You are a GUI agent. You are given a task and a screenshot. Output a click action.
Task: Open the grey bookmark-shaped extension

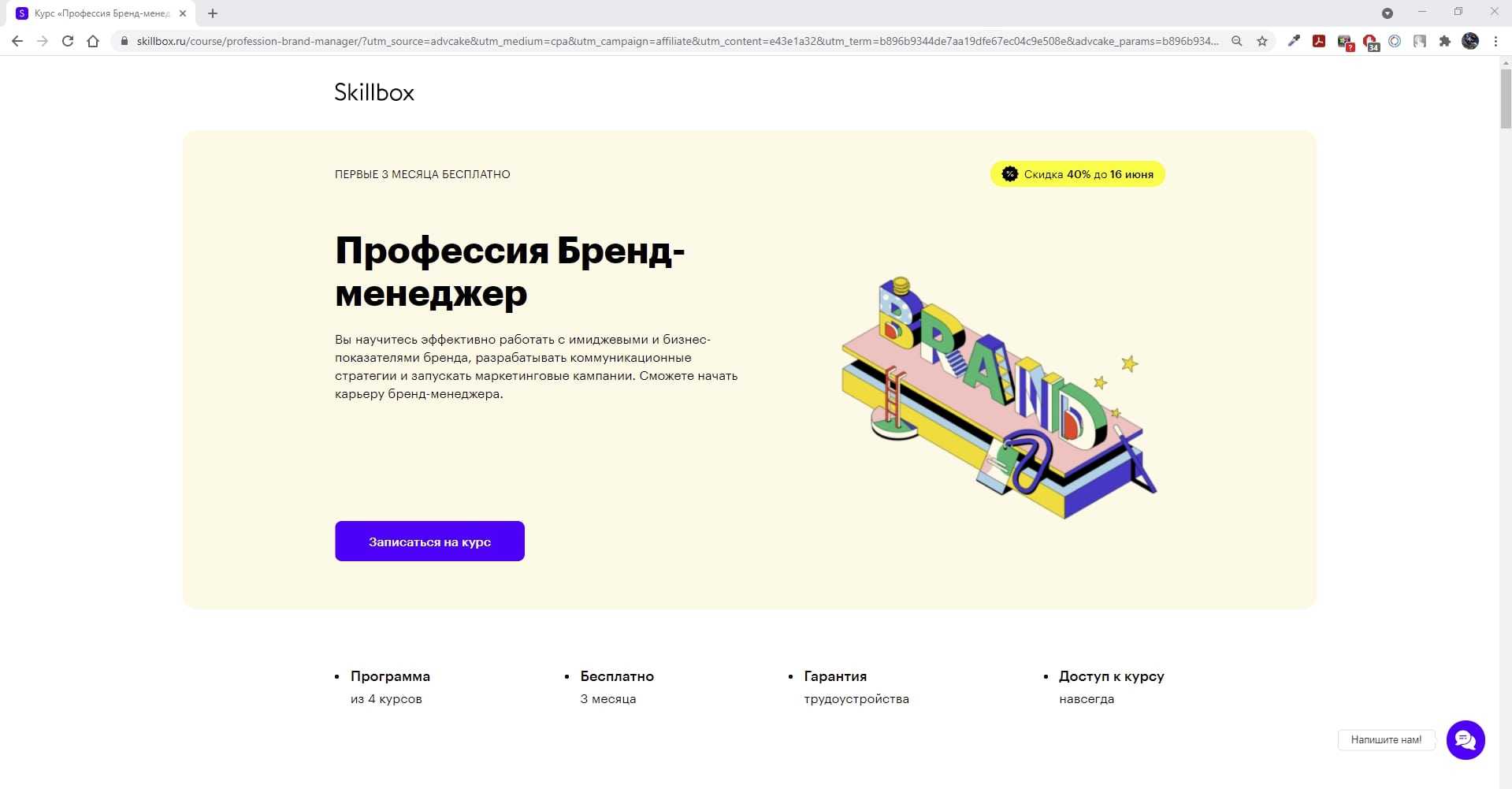[x=1420, y=41]
